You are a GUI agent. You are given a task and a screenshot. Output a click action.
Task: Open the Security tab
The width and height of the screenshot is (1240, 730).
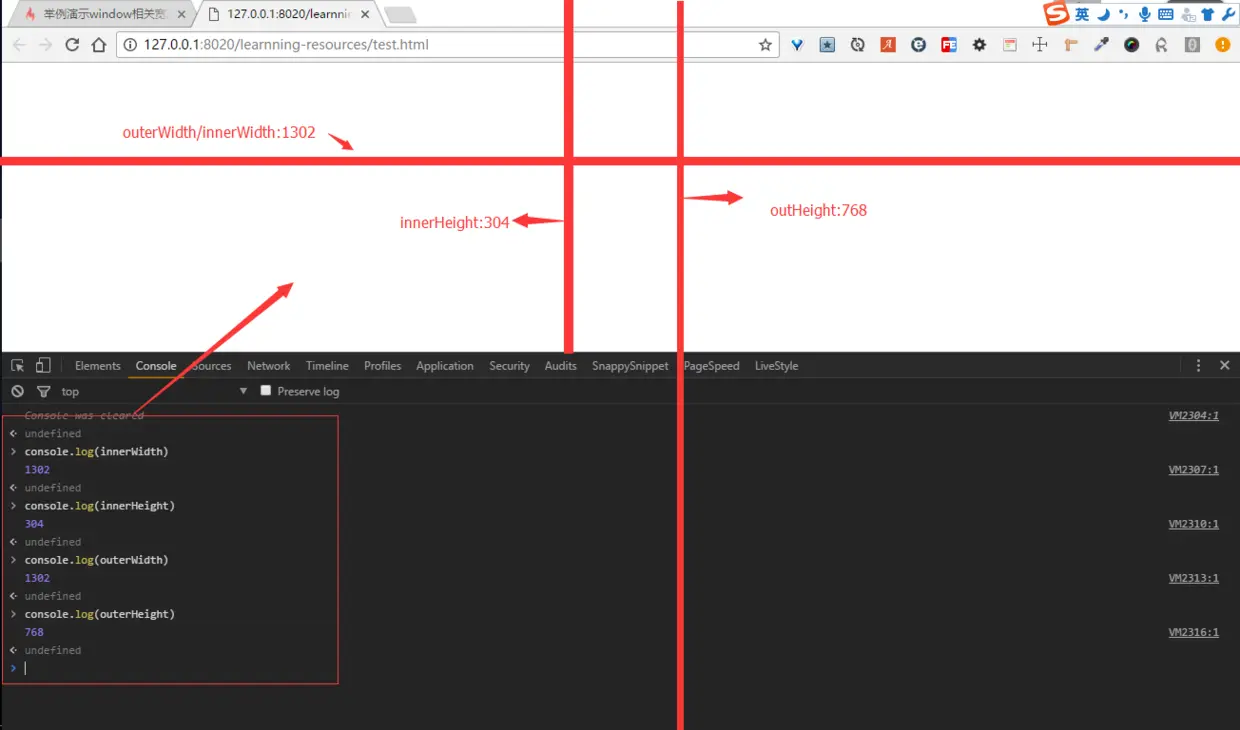[509, 366]
